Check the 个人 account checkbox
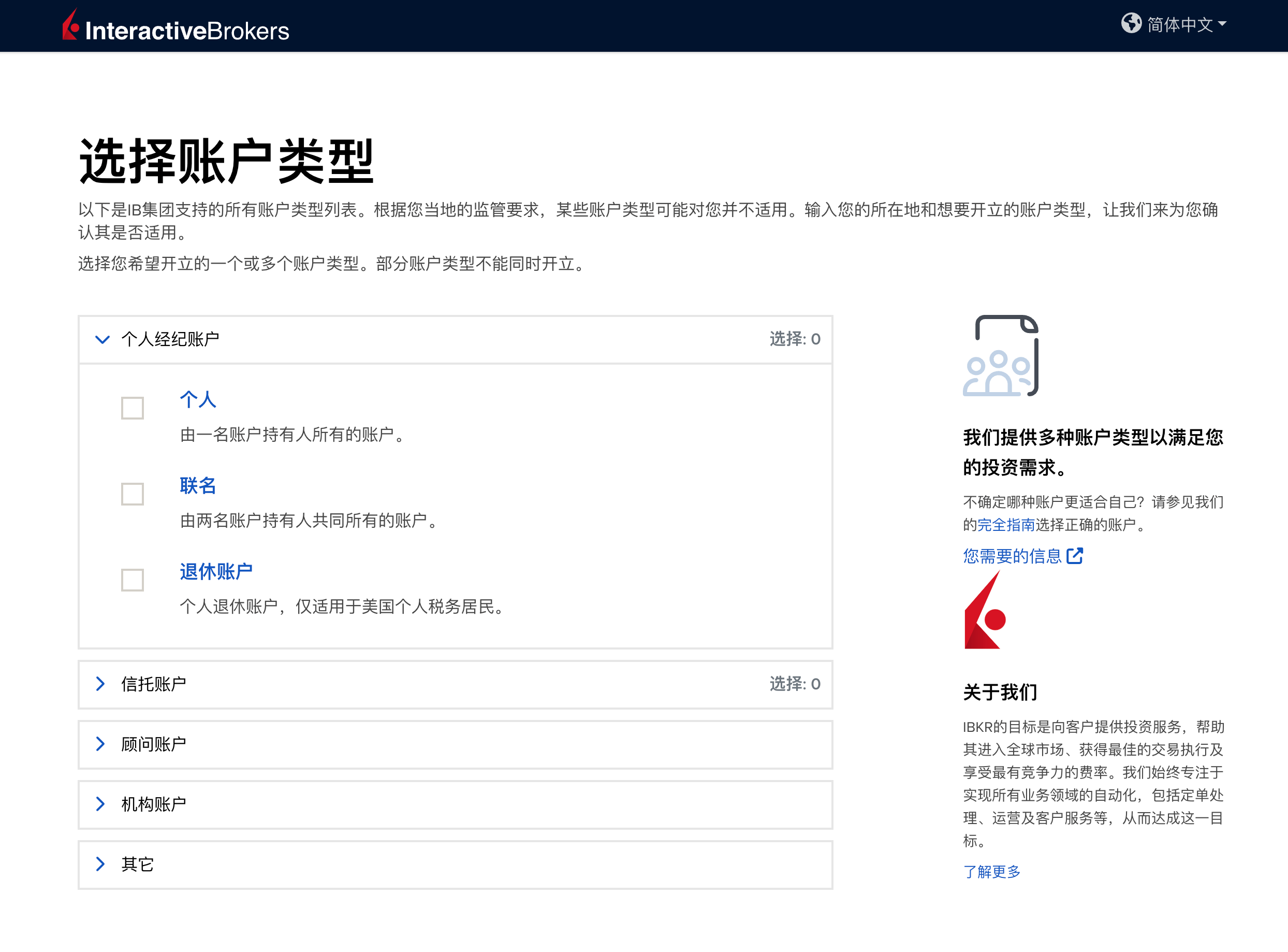This screenshot has height=952, width=1288. click(x=131, y=408)
